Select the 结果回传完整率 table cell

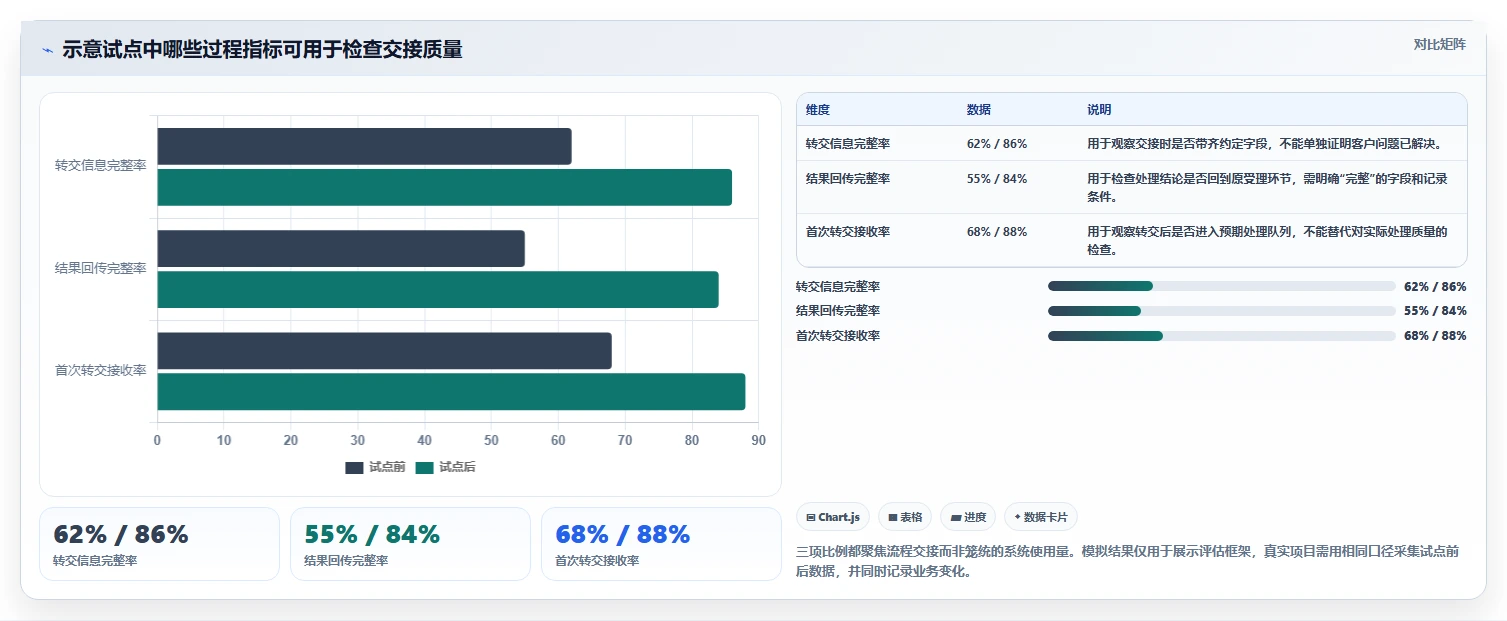point(848,179)
